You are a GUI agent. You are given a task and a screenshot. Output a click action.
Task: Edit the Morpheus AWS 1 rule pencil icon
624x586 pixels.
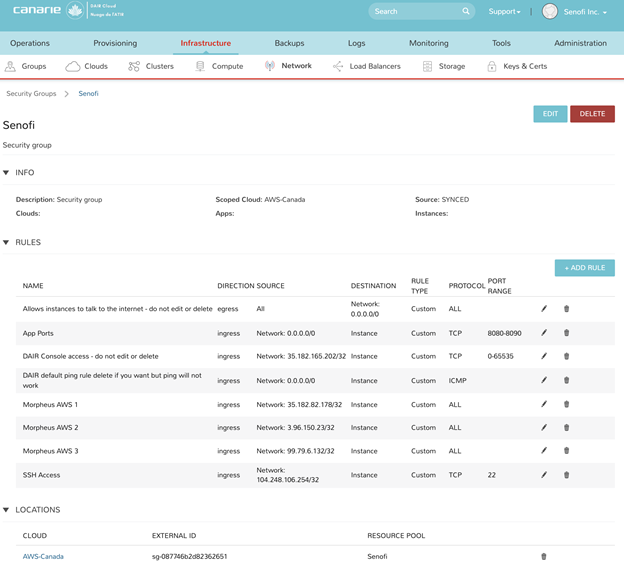tap(544, 405)
